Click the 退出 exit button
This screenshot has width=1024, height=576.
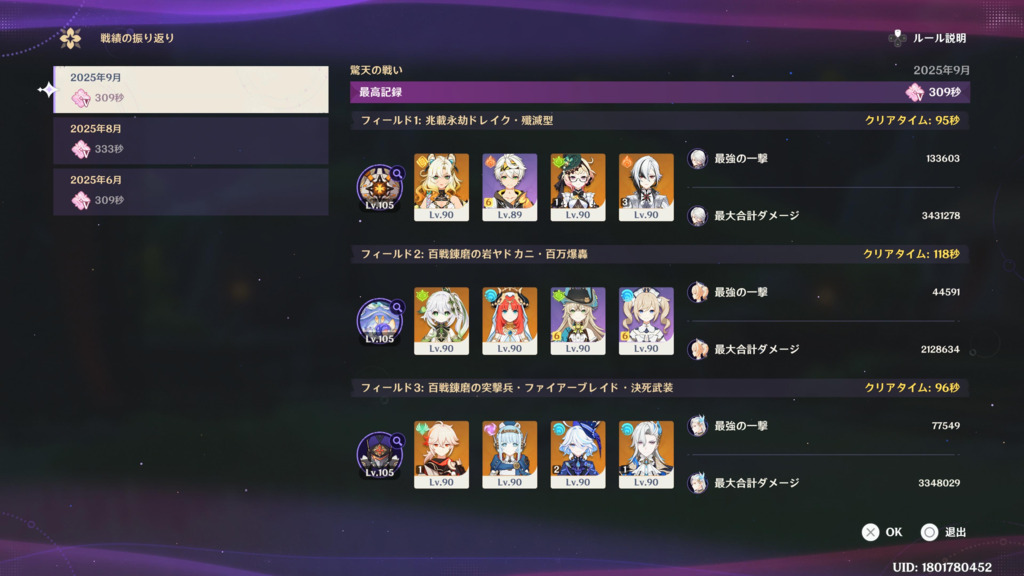pyautogui.click(x=943, y=532)
